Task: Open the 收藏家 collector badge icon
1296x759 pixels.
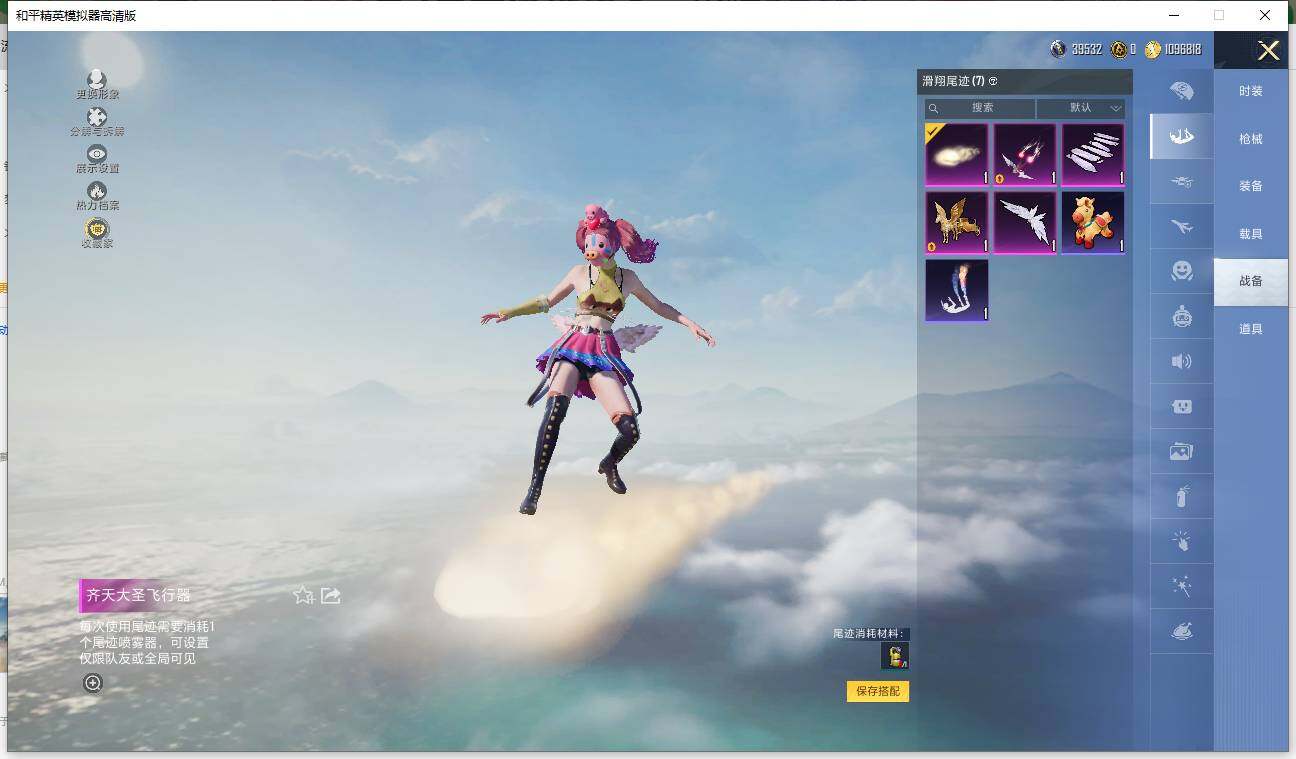Action: point(97,228)
